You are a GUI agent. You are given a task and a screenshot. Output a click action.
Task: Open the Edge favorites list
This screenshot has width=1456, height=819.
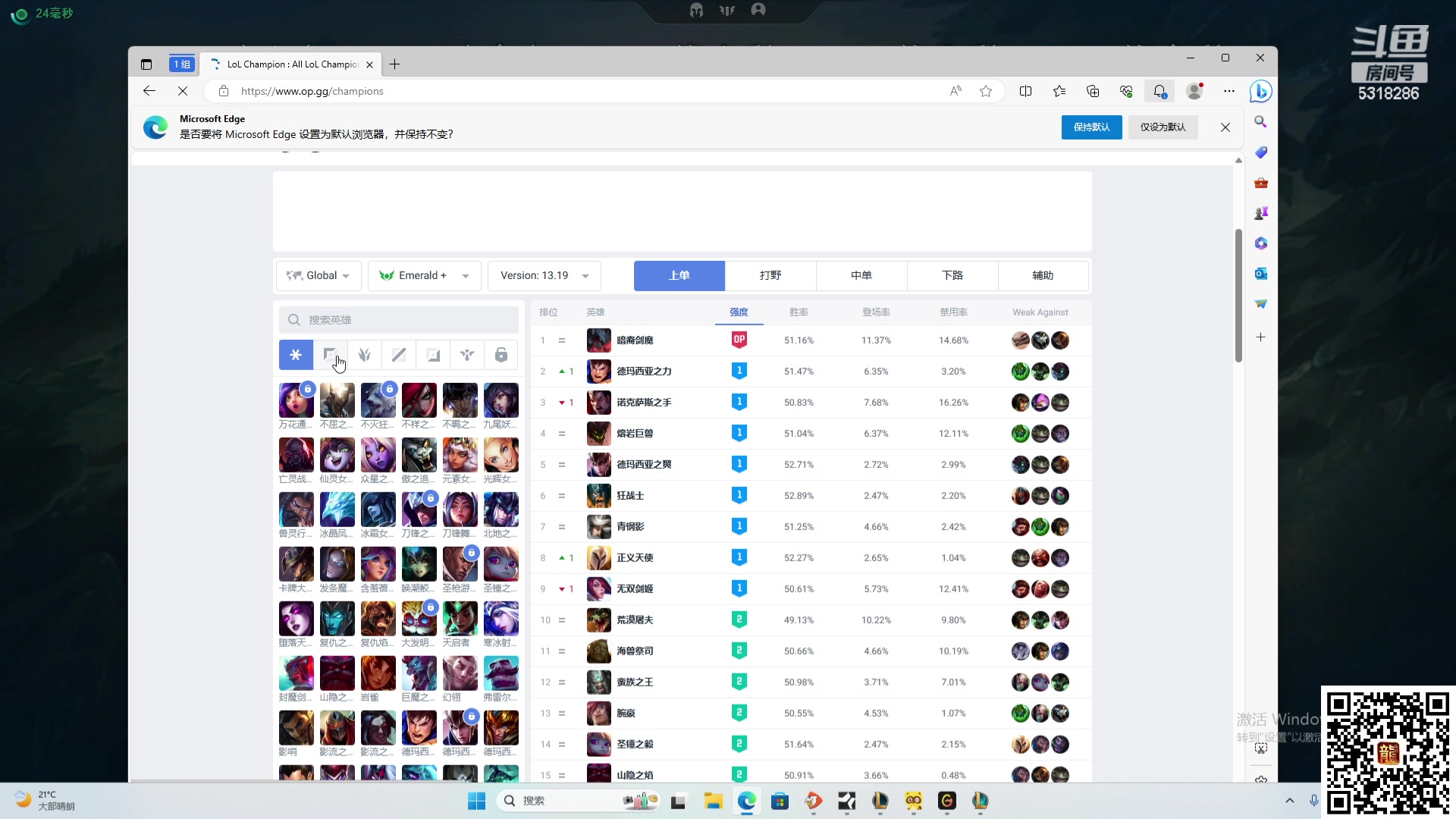point(1059,91)
